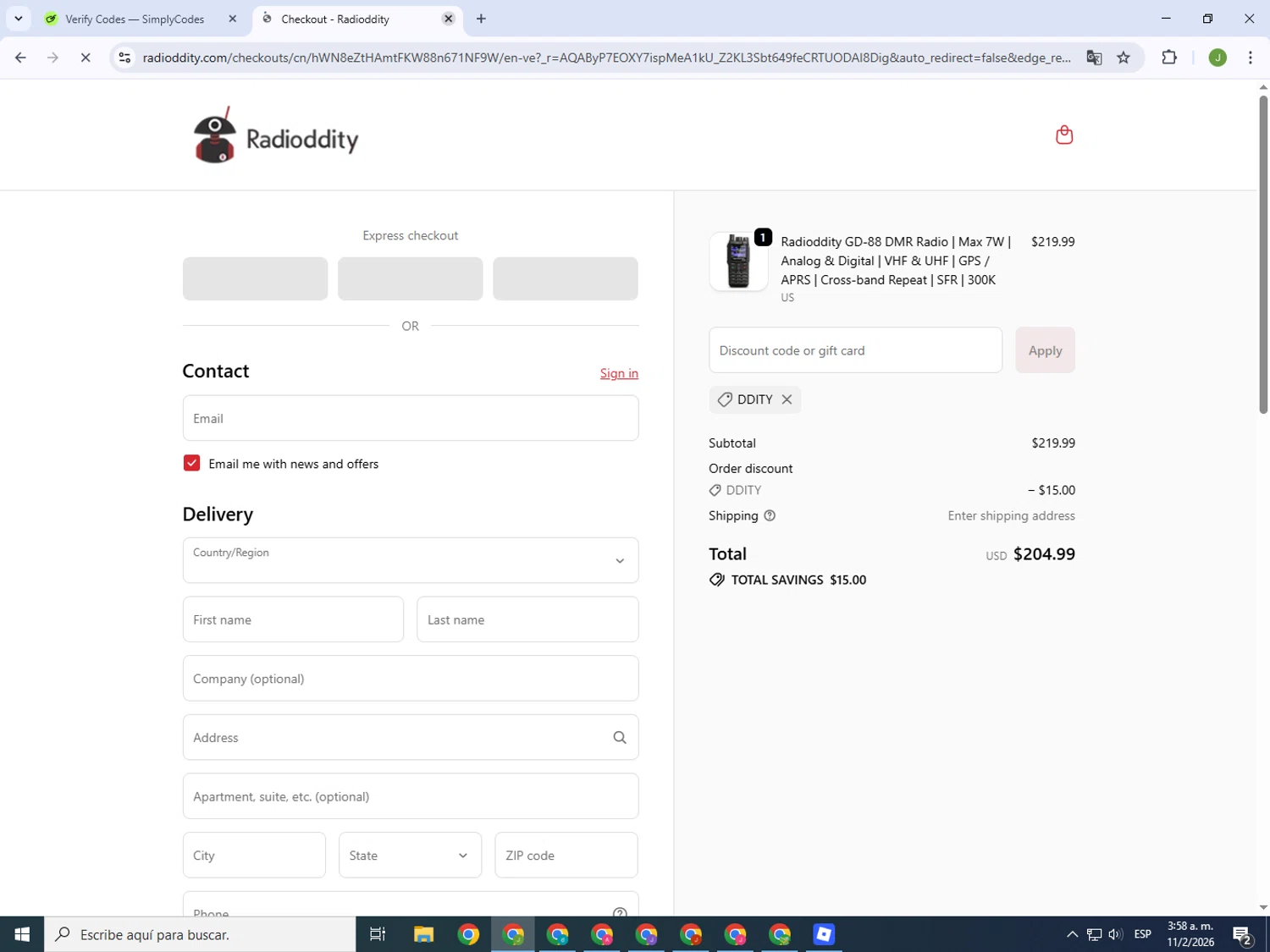Image resolution: width=1270 pixels, height=952 pixels.
Task: Click the network tray icon
Action: (1094, 934)
